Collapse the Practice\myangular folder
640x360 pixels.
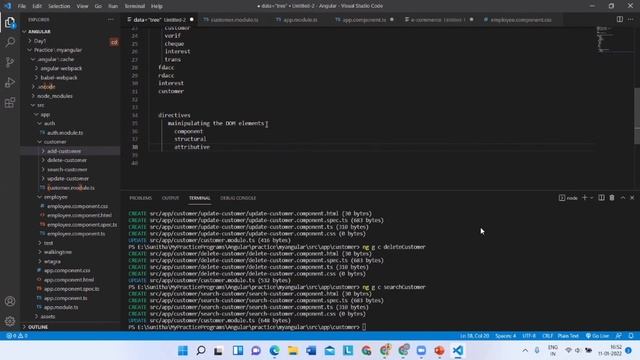click(x=58, y=50)
